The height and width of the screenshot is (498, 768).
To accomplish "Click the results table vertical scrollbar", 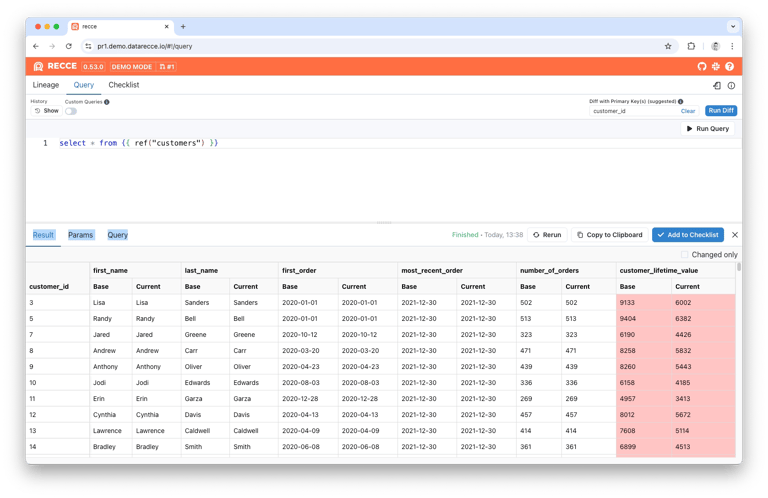I will 739,267.
